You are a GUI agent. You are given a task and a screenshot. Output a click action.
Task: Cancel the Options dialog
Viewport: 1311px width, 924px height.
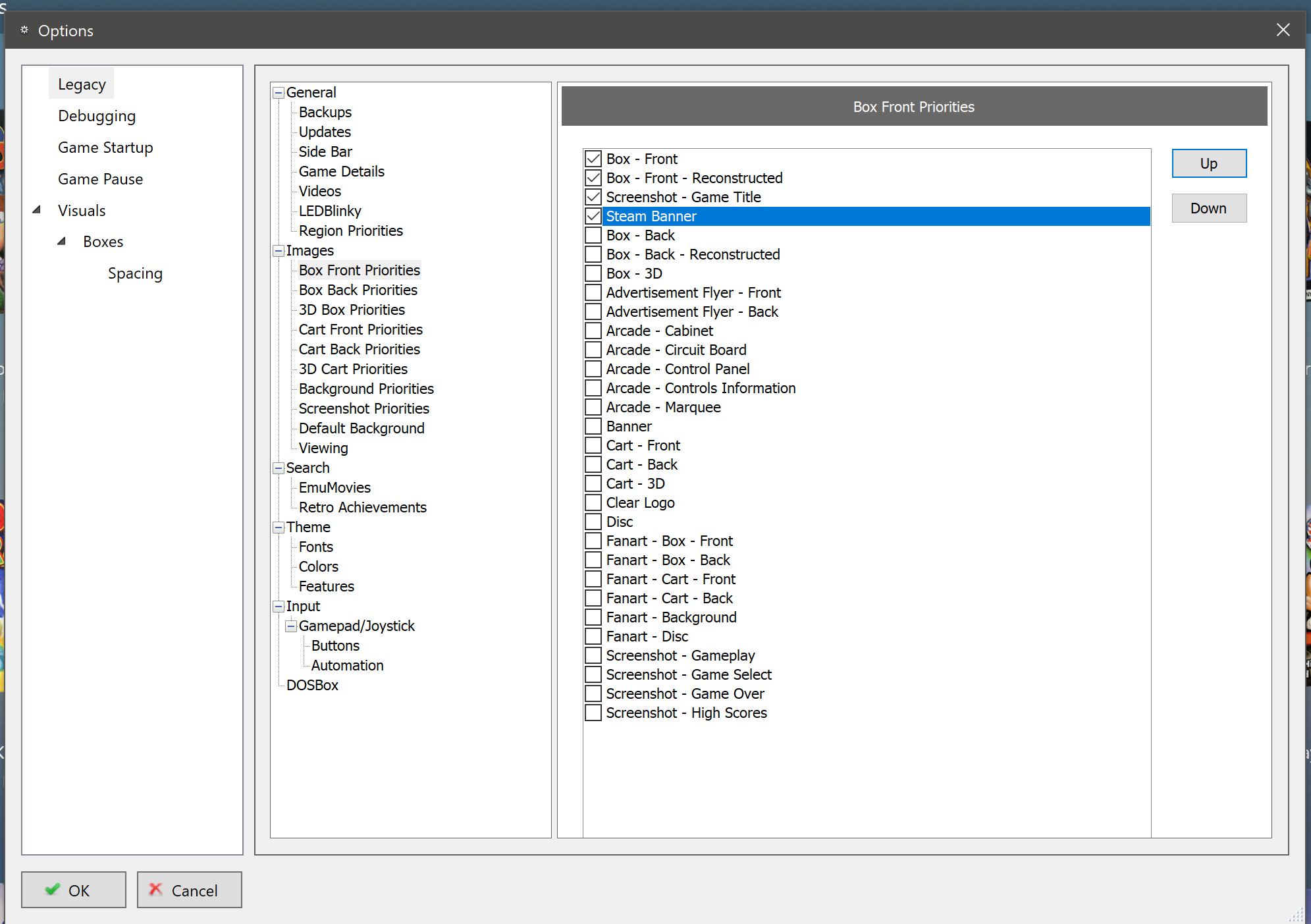coord(190,890)
